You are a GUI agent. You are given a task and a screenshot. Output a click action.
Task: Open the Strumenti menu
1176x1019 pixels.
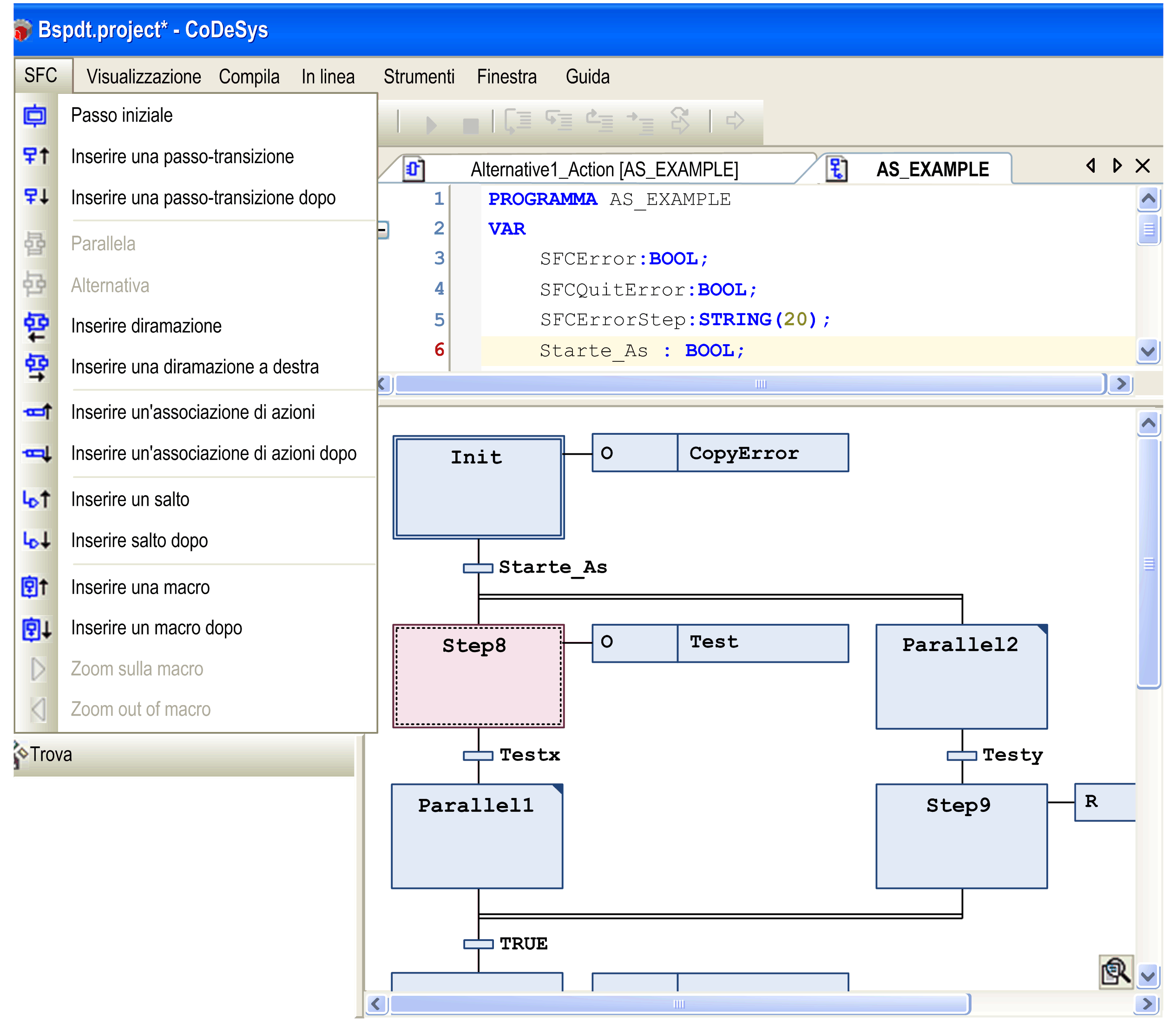pos(419,76)
